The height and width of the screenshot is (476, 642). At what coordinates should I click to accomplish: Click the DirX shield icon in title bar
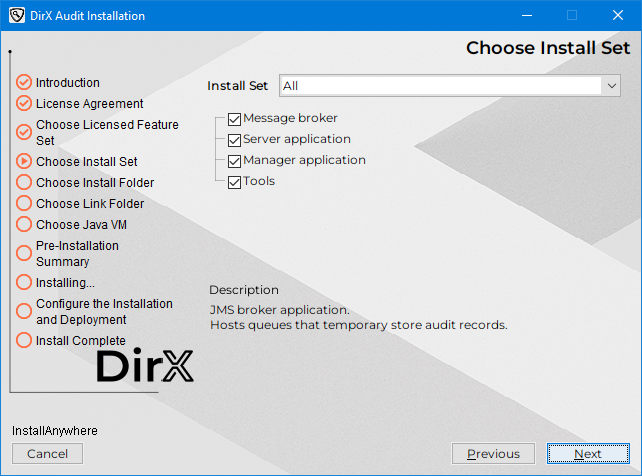point(16,16)
